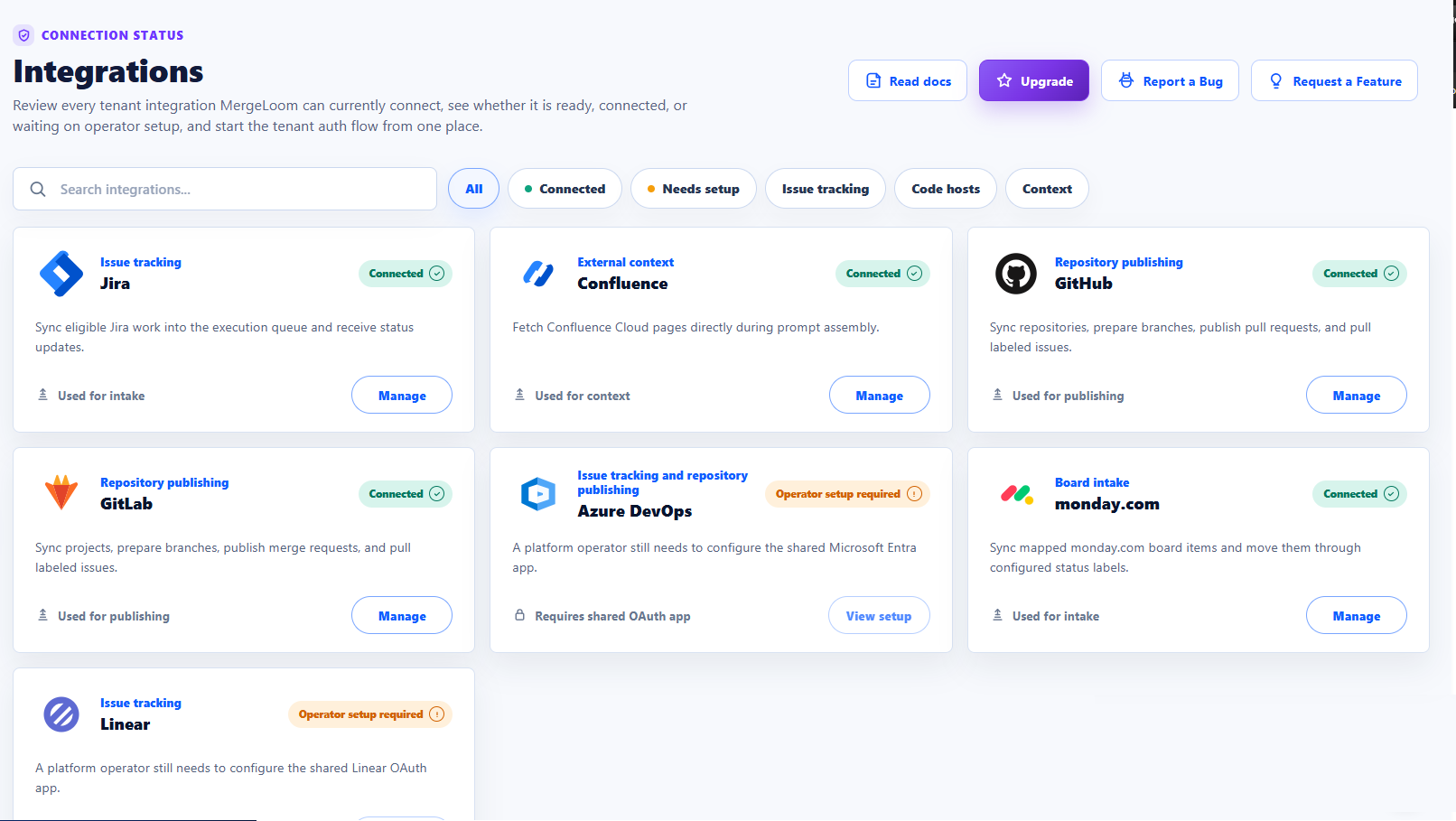The width and height of the screenshot is (1456, 821).
Task: Click the shield icon beside Connection Status
Action: tap(24, 35)
